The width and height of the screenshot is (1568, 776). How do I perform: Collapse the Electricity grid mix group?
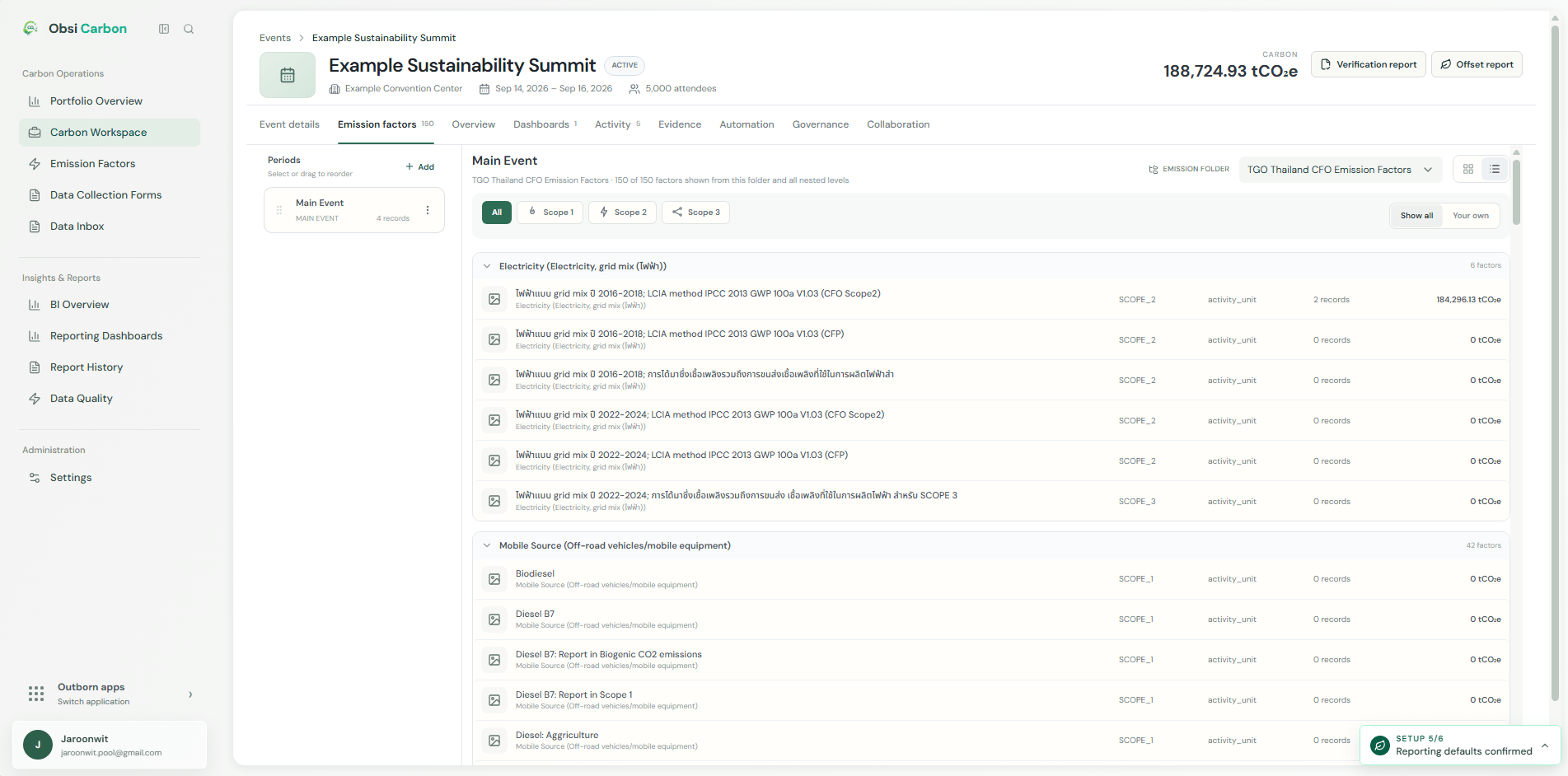487,266
